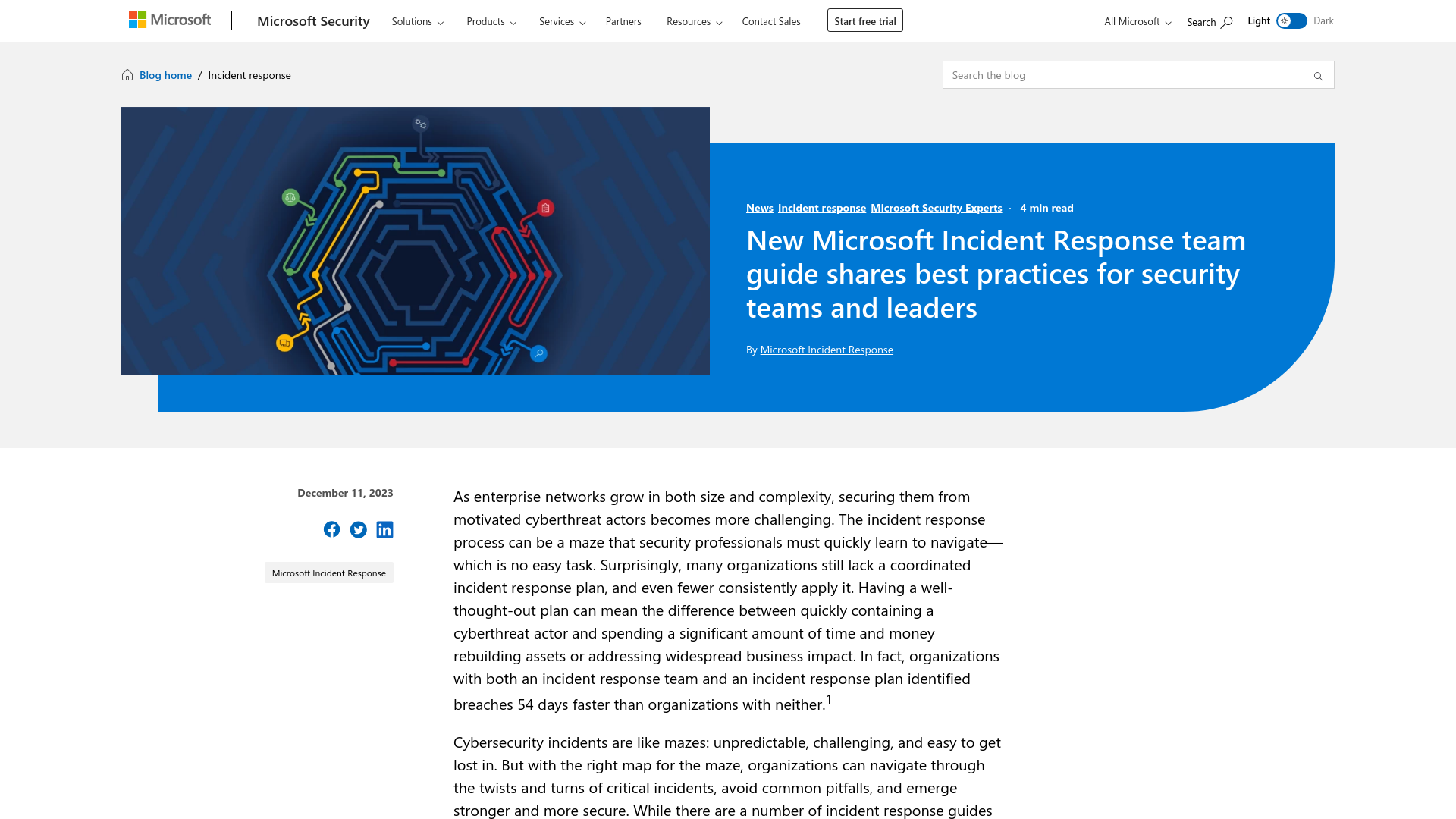Image resolution: width=1456 pixels, height=819 pixels.
Task: Click the Microsoft Incident Response author link
Action: coord(826,349)
